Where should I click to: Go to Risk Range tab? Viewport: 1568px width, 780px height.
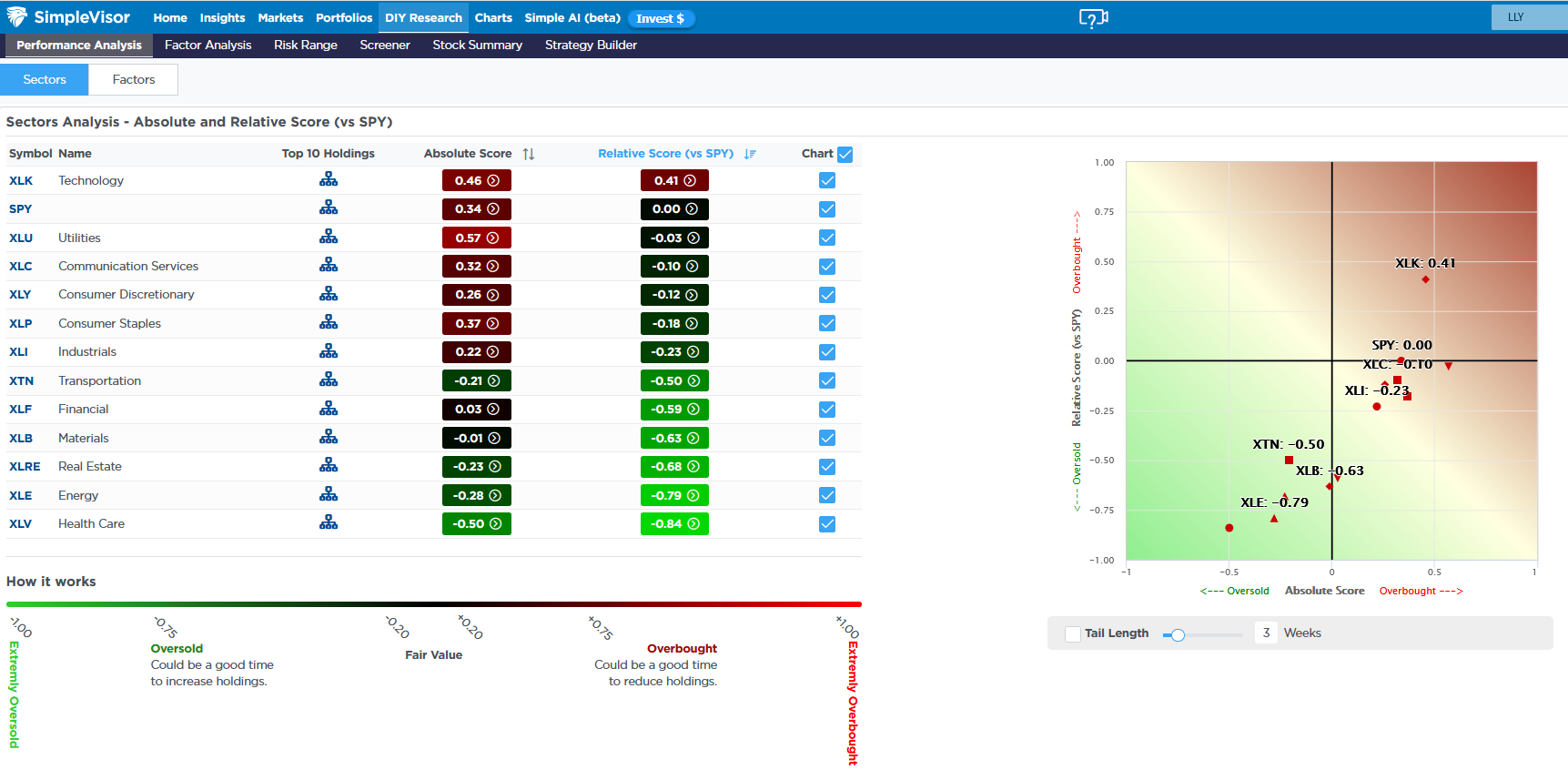pyautogui.click(x=306, y=45)
